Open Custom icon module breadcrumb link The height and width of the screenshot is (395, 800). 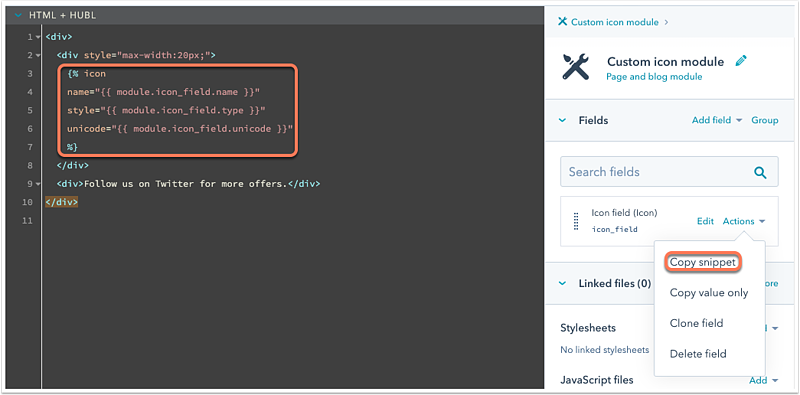pos(615,22)
